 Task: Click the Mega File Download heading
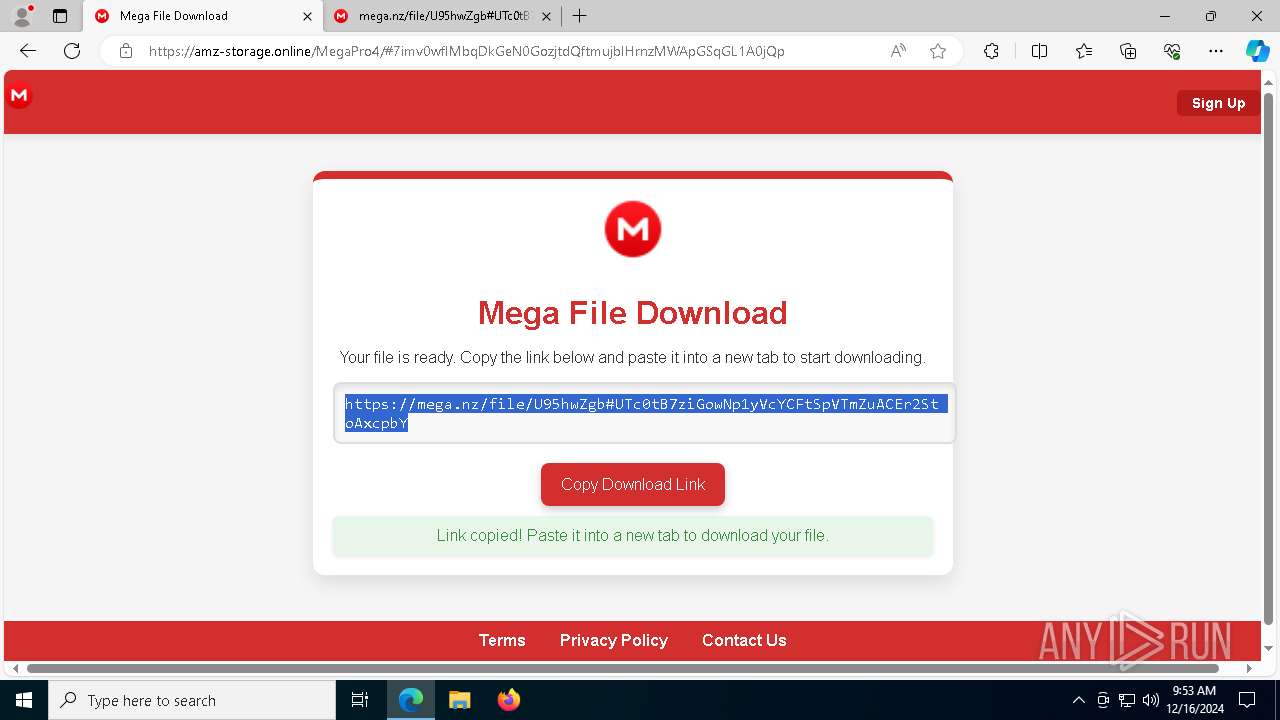(633, 313)
